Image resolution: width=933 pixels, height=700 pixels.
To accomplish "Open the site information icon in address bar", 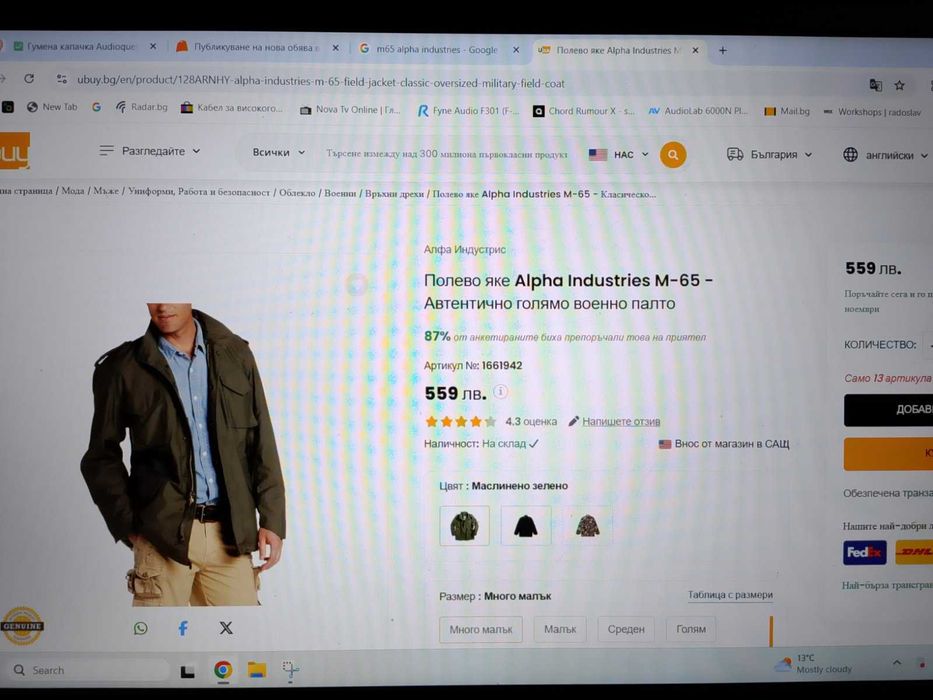I will (61, 79).
